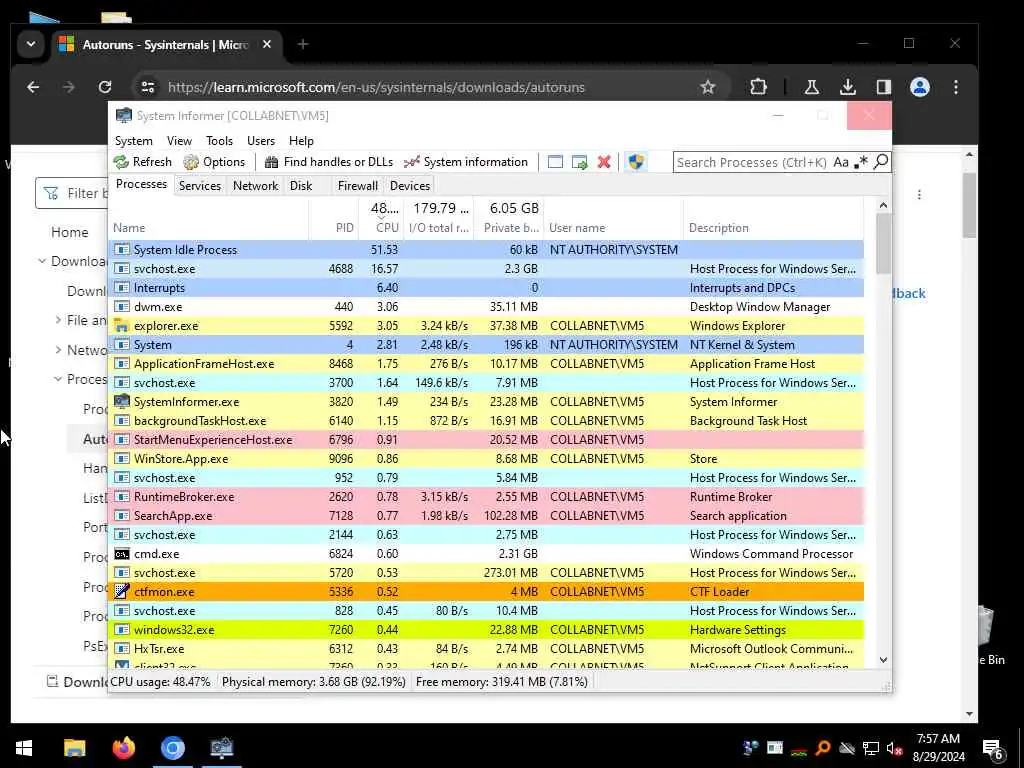This screenshot has height=768, width=1024.
Task: Open the Users menu
Action: [261, 140]
